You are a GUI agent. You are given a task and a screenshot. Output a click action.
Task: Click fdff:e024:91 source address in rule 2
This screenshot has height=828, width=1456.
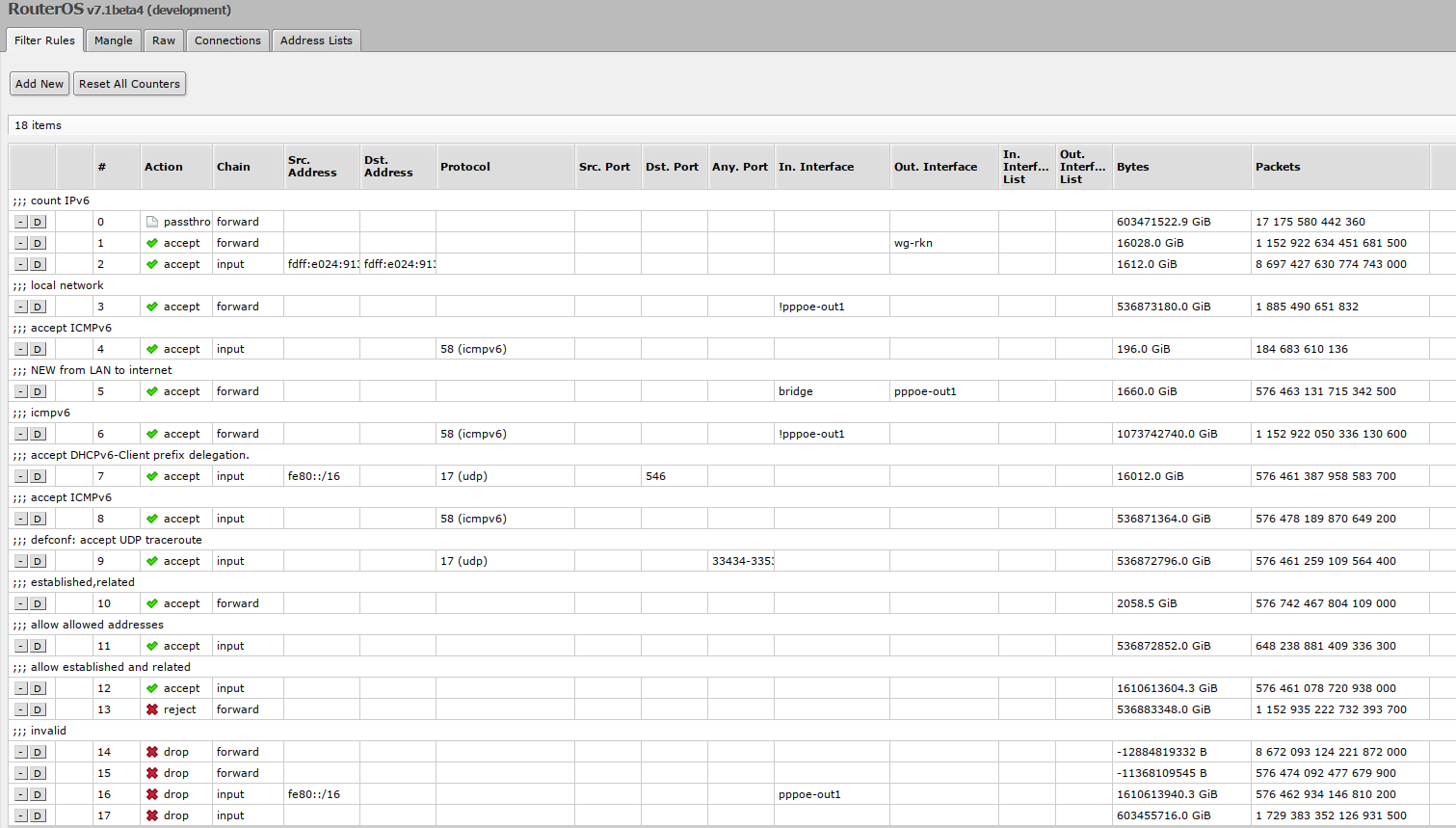tap(323, 264)
